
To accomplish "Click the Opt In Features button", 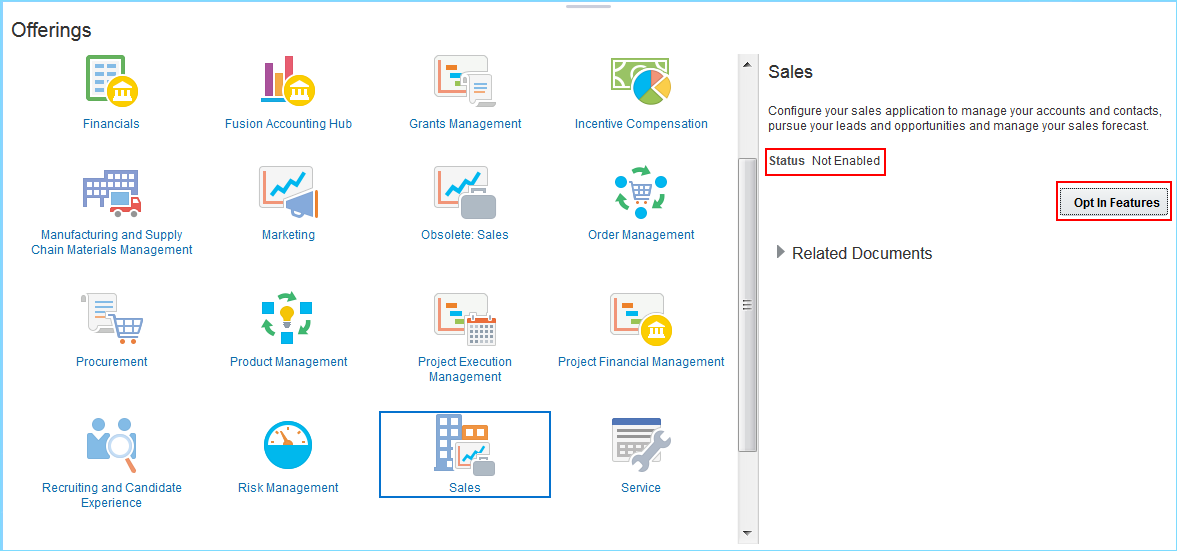I will click(x=1115, y=203).
